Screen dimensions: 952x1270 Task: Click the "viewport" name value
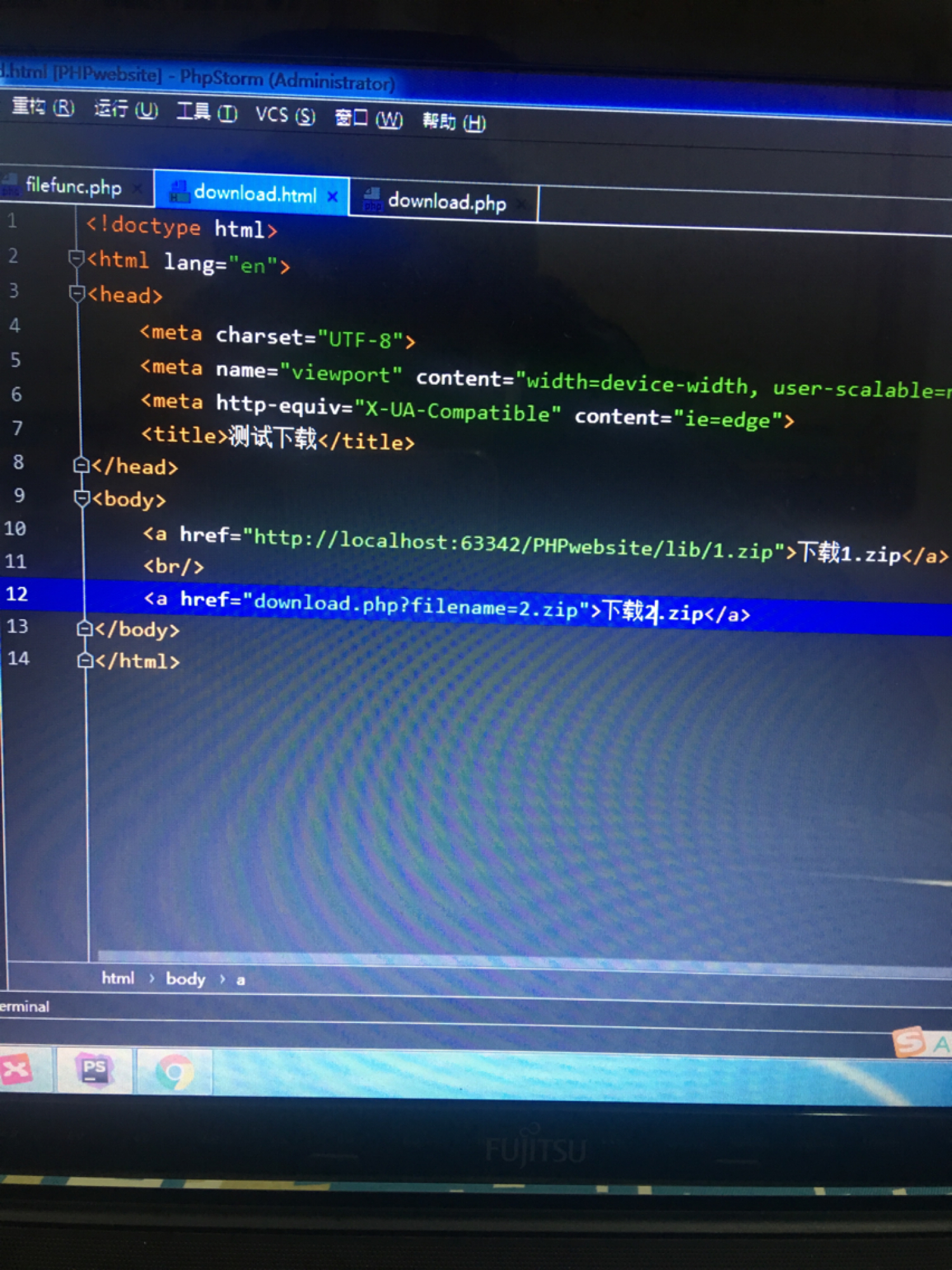coord(341,373)
